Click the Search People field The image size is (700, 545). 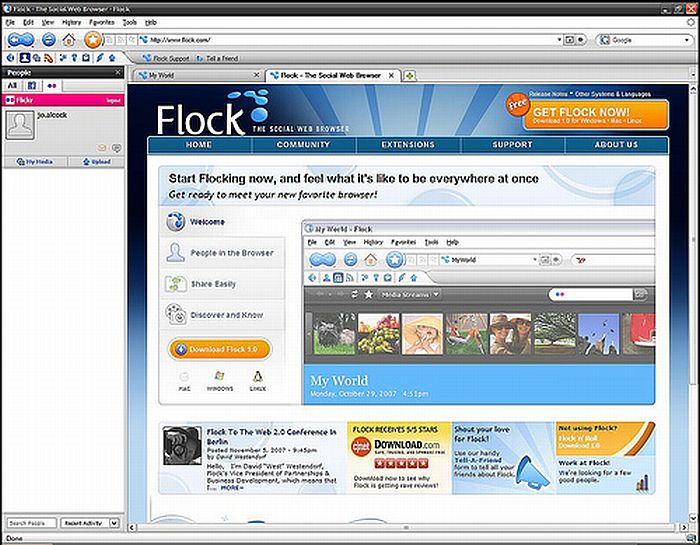pos(31,523)
